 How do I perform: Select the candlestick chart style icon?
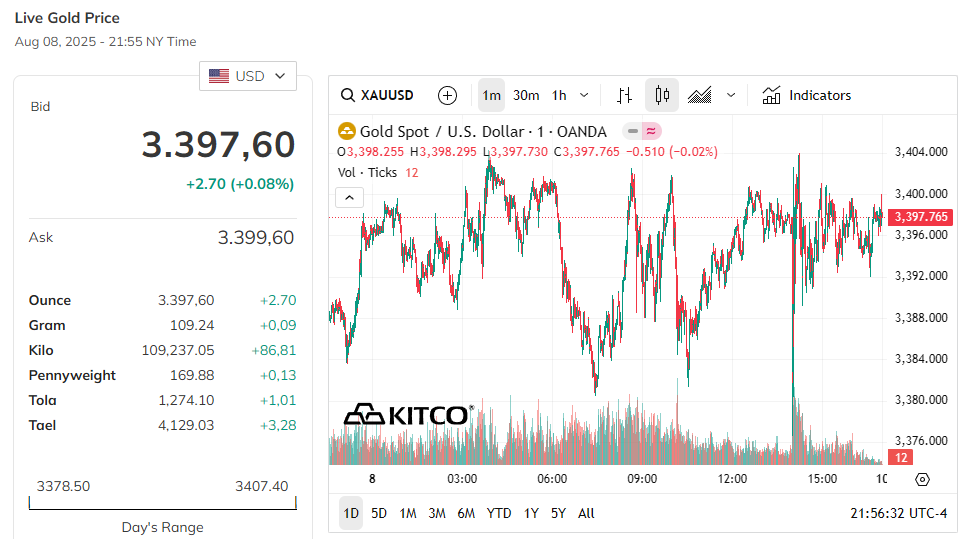click(662, 95)
